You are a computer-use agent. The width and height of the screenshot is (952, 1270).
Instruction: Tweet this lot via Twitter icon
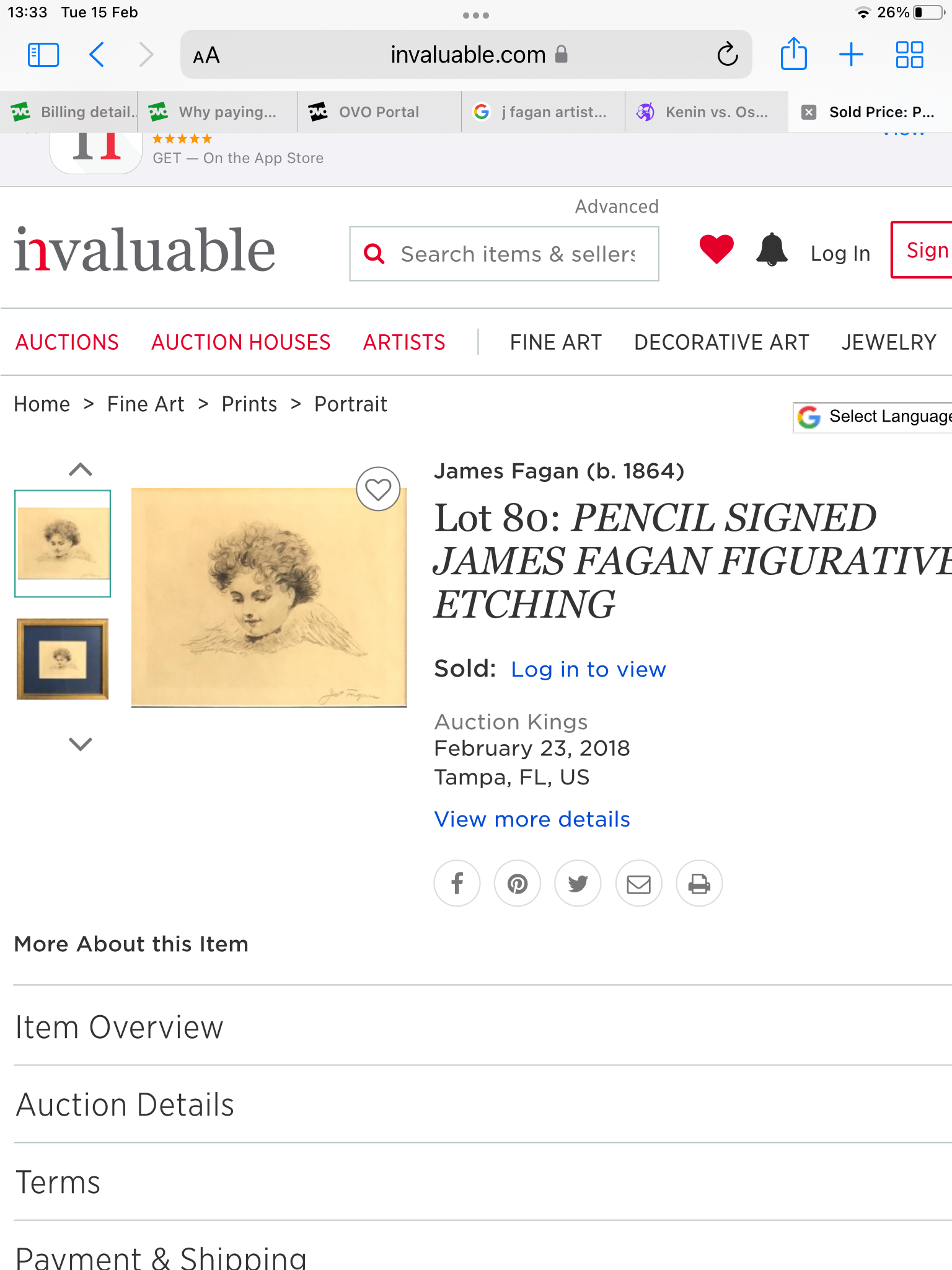[578, 883]
